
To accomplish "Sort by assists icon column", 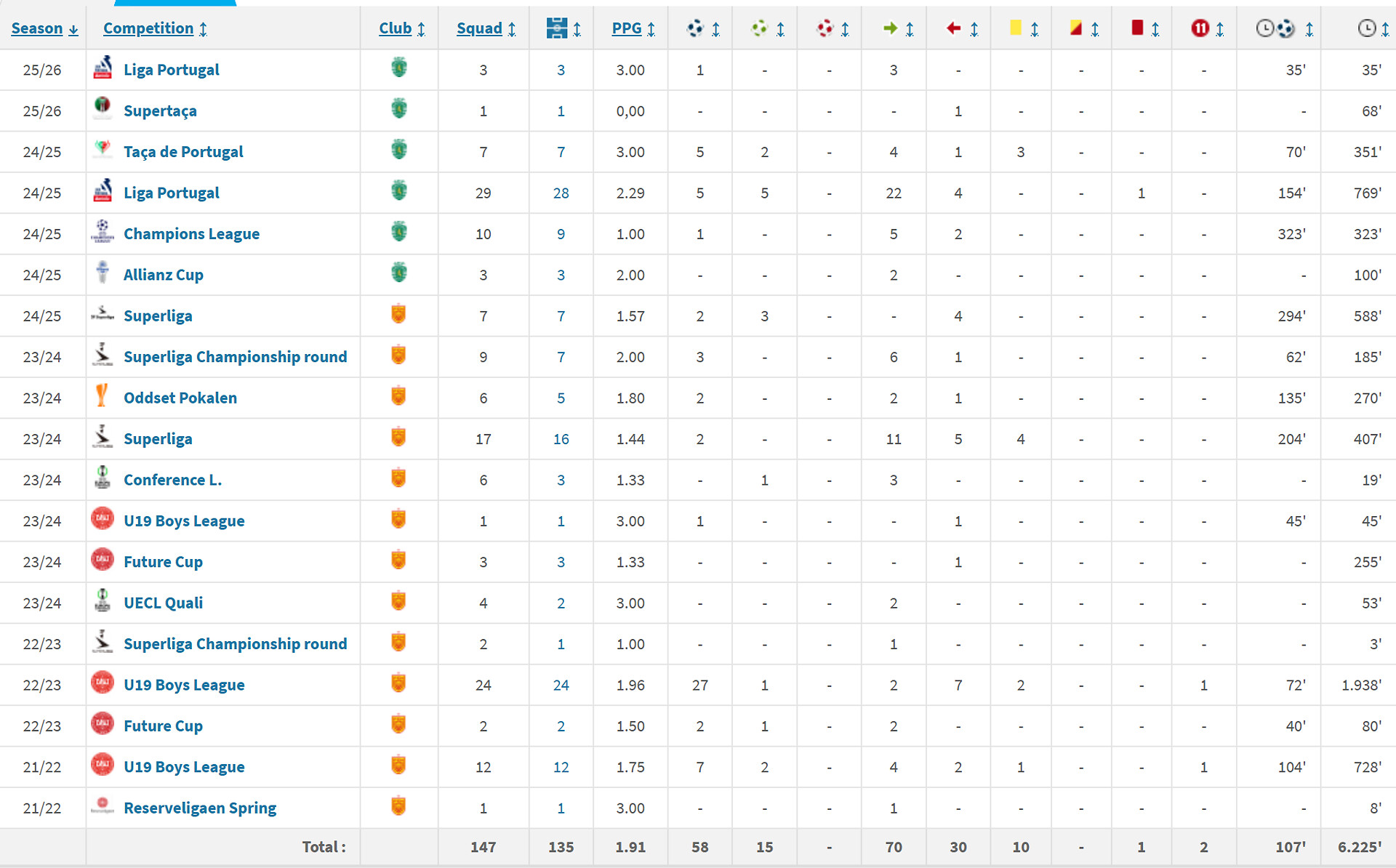I will (x=760, y=28).
